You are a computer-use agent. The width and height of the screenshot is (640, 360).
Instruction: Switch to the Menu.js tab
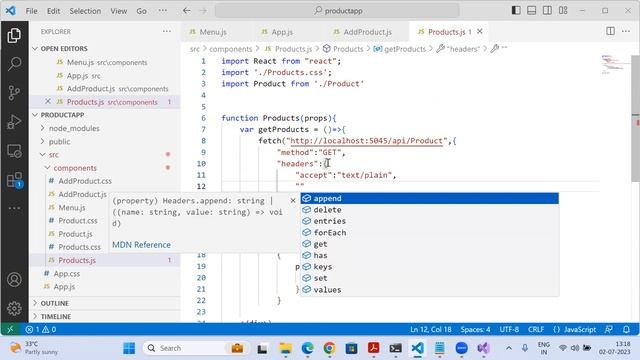213,31
